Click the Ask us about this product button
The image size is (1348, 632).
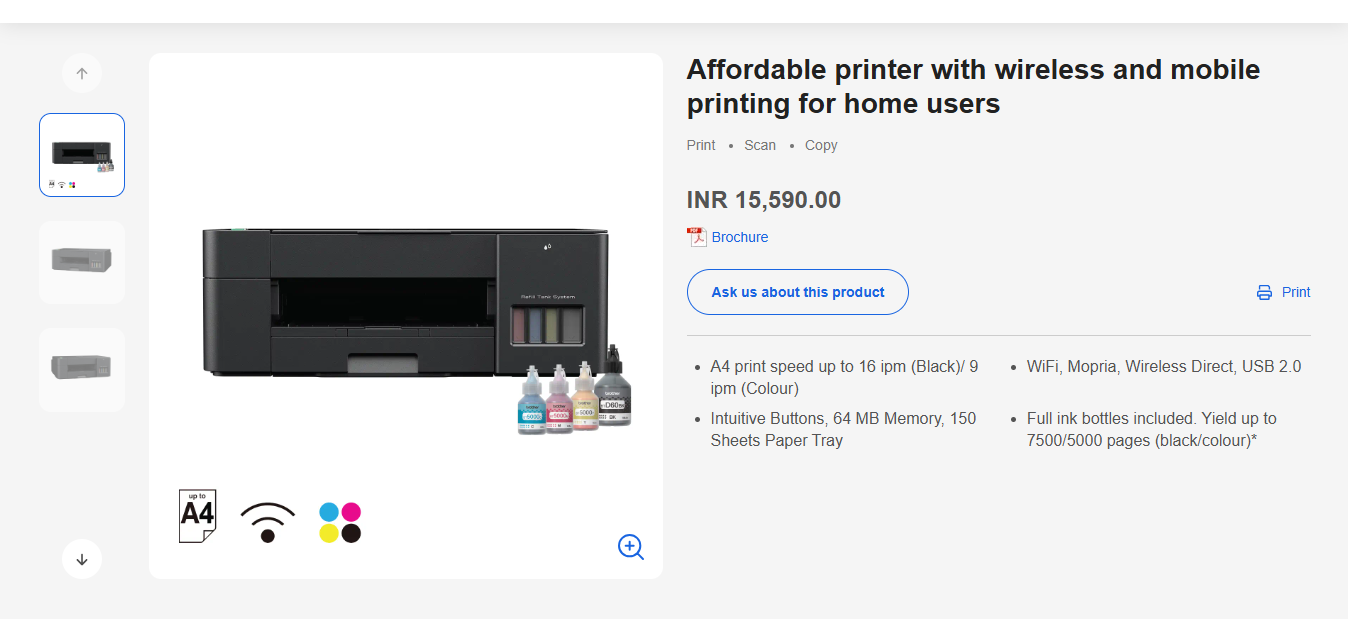pos(797,291)
